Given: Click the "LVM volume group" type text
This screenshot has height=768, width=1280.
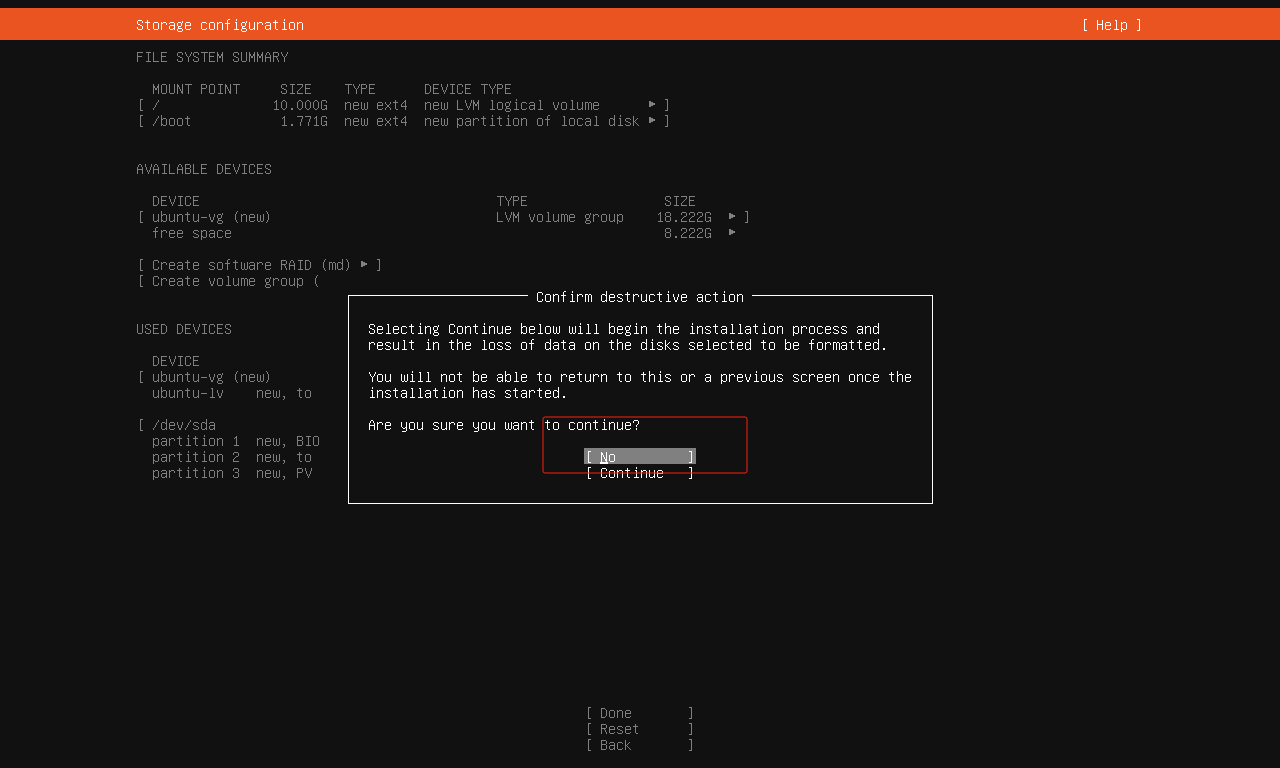Looking at the screenshot, I should (x=560, y=217).
